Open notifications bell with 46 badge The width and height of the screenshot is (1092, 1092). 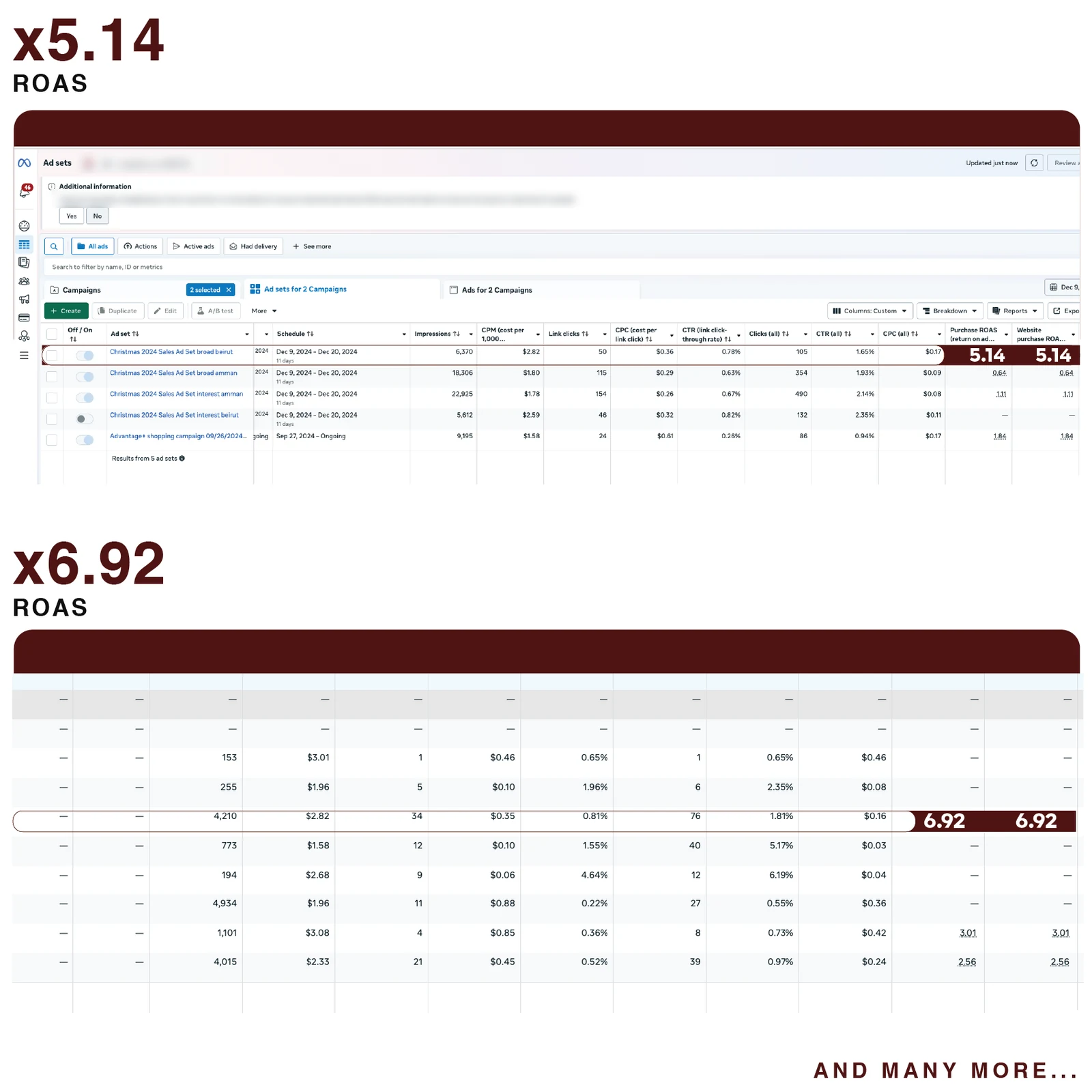click(x=25, y=191)
